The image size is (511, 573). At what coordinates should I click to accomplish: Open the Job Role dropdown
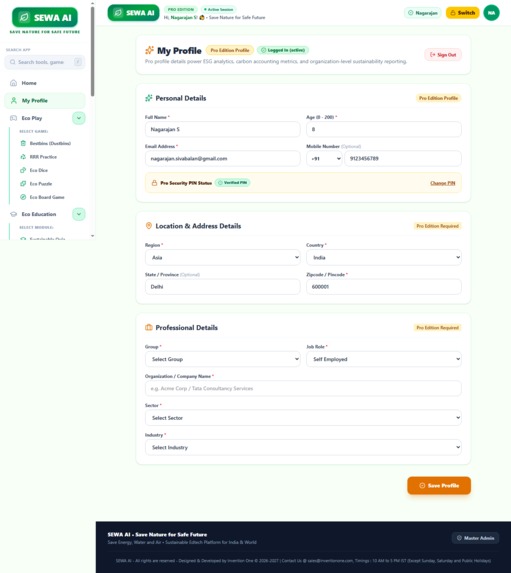384,359
